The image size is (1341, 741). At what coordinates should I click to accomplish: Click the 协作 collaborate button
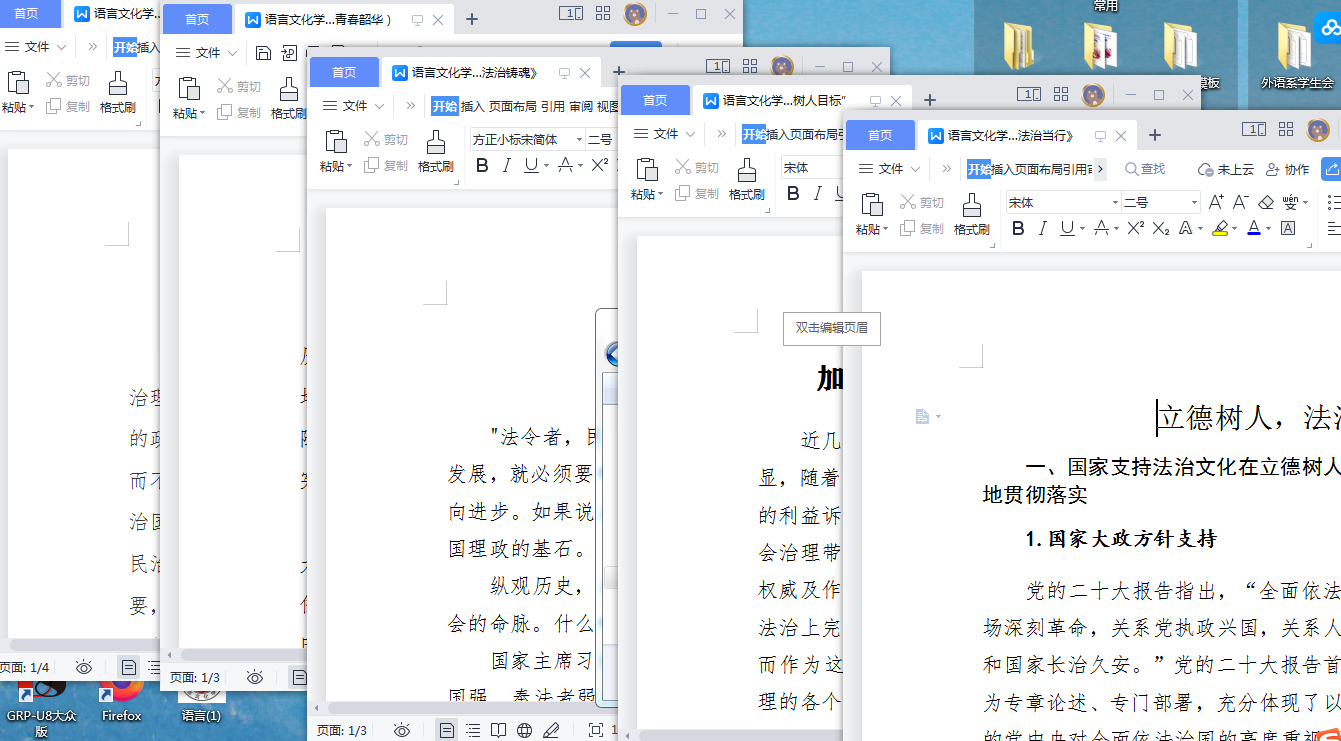tap(1287, 169)
